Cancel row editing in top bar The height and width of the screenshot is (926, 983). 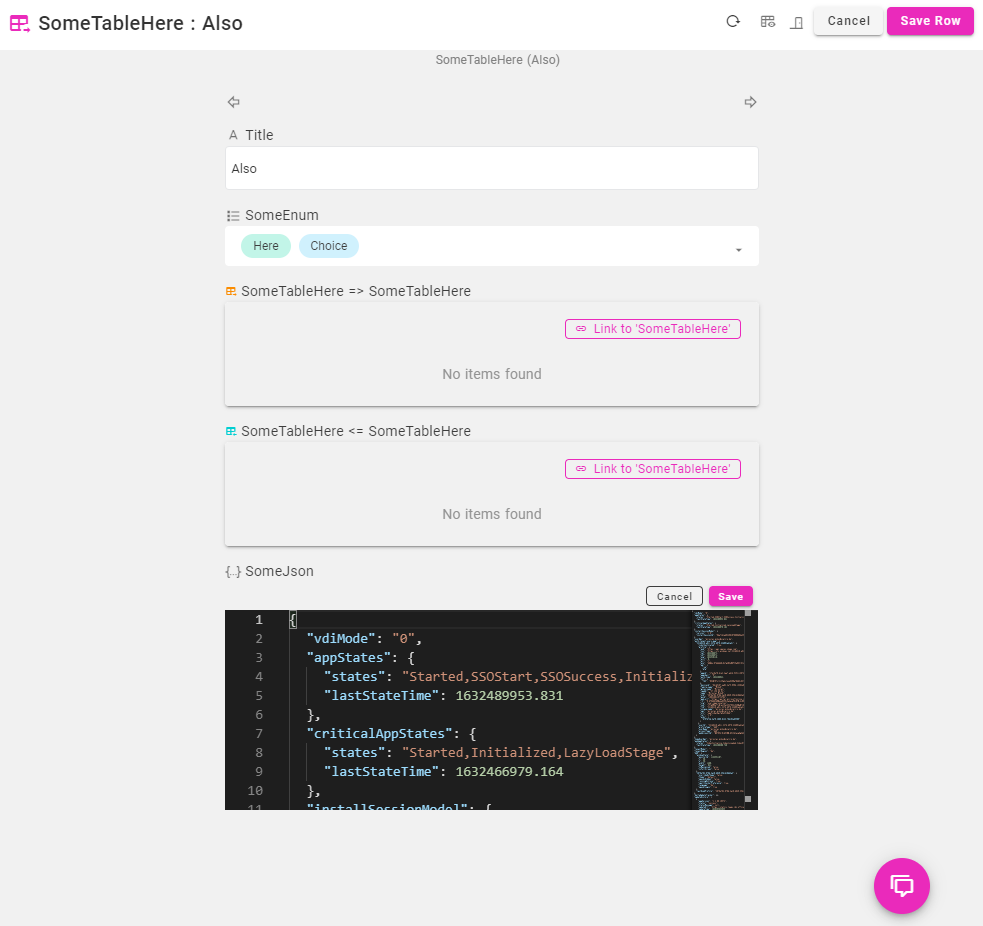click(x=848, y=21)
